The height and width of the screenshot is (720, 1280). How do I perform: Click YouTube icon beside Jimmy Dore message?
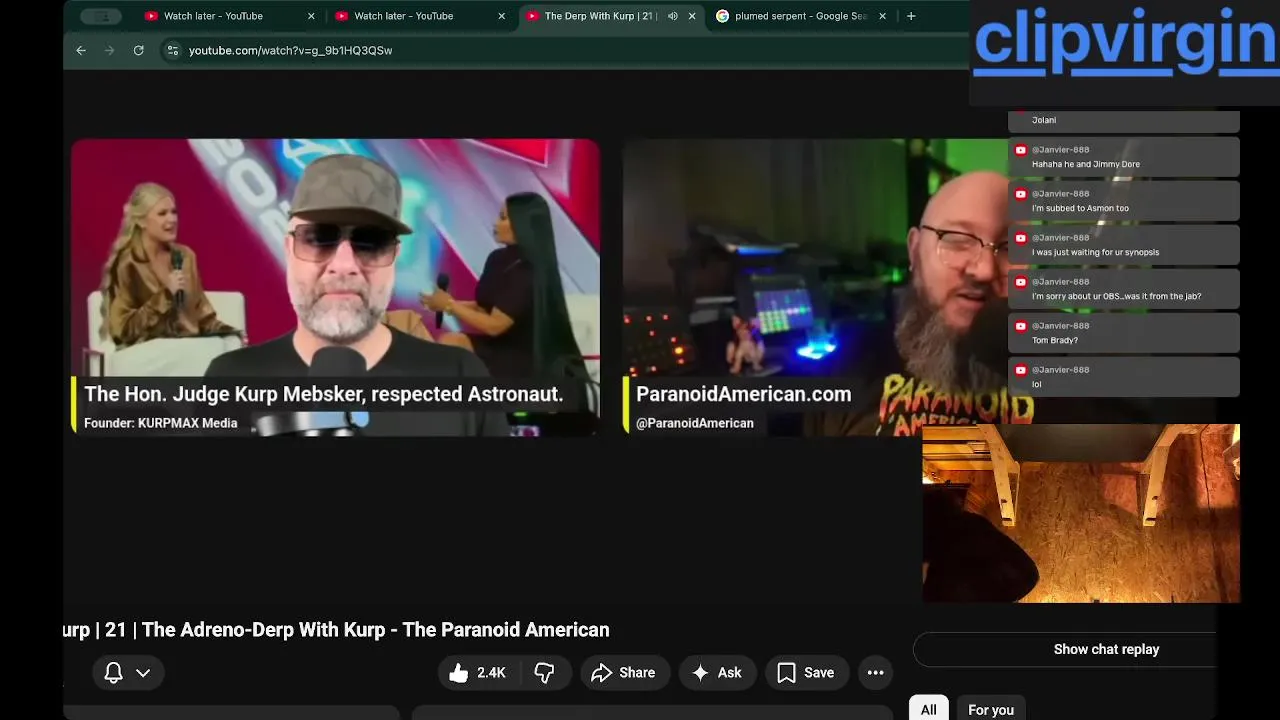point(1021,150)
